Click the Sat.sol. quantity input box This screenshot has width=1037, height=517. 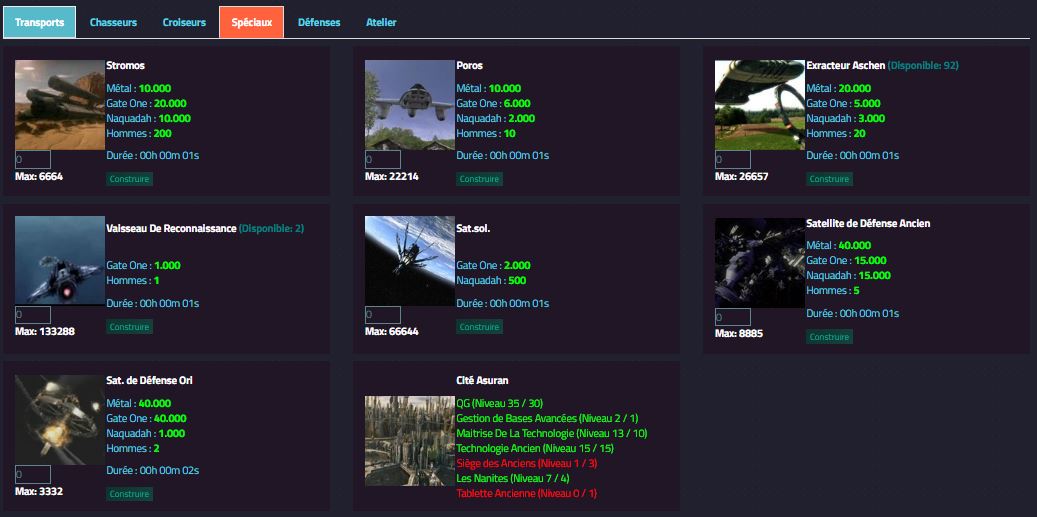tap(383, 316)
